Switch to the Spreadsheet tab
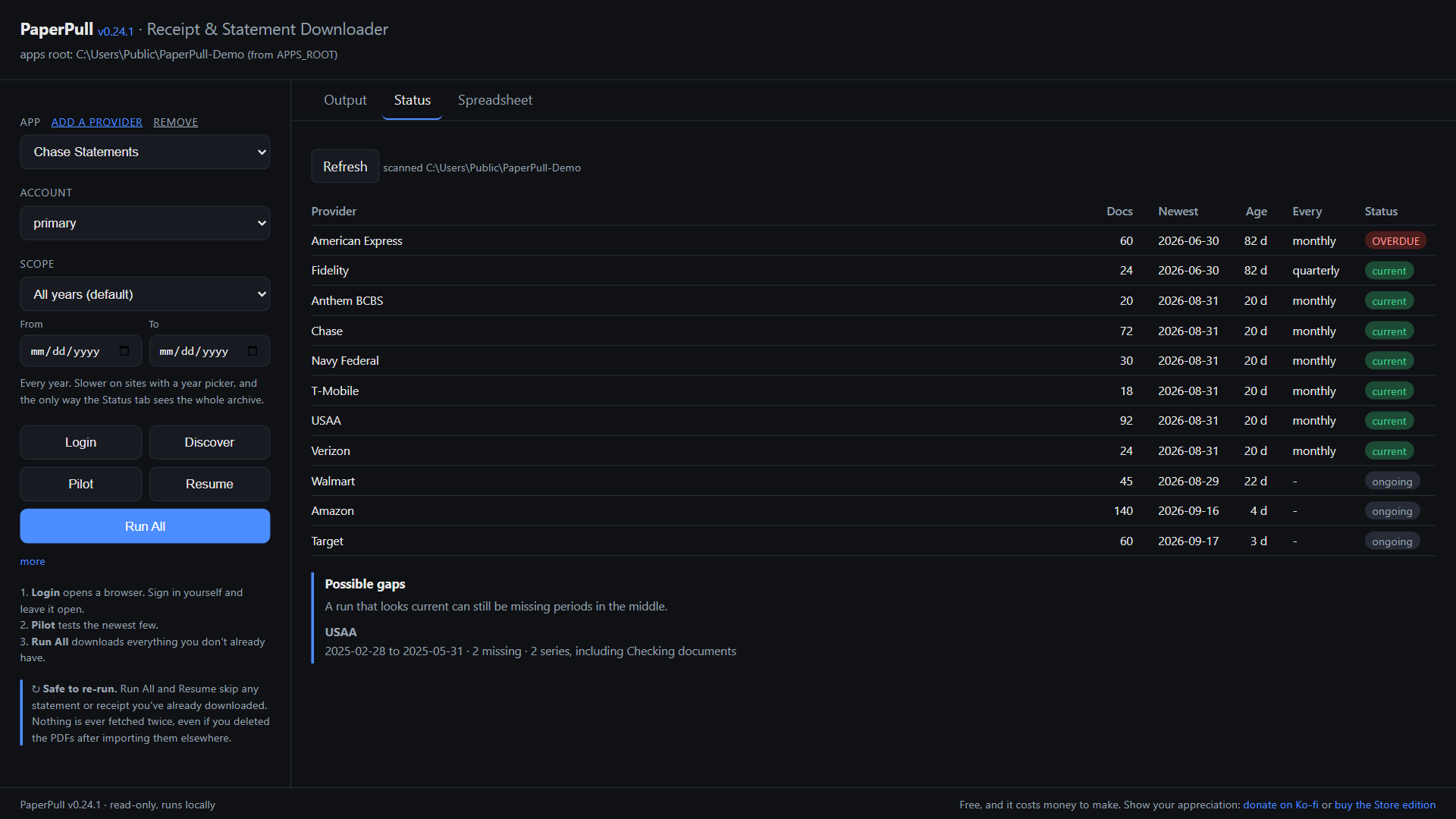Screen dimensions: 1456x819 coord(495,100)
